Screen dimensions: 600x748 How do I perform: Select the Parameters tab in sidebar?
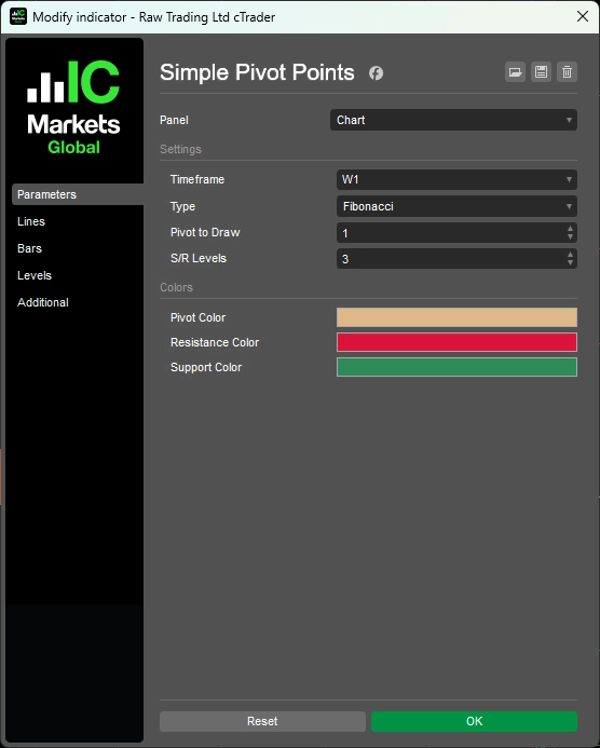coord(77,194)
